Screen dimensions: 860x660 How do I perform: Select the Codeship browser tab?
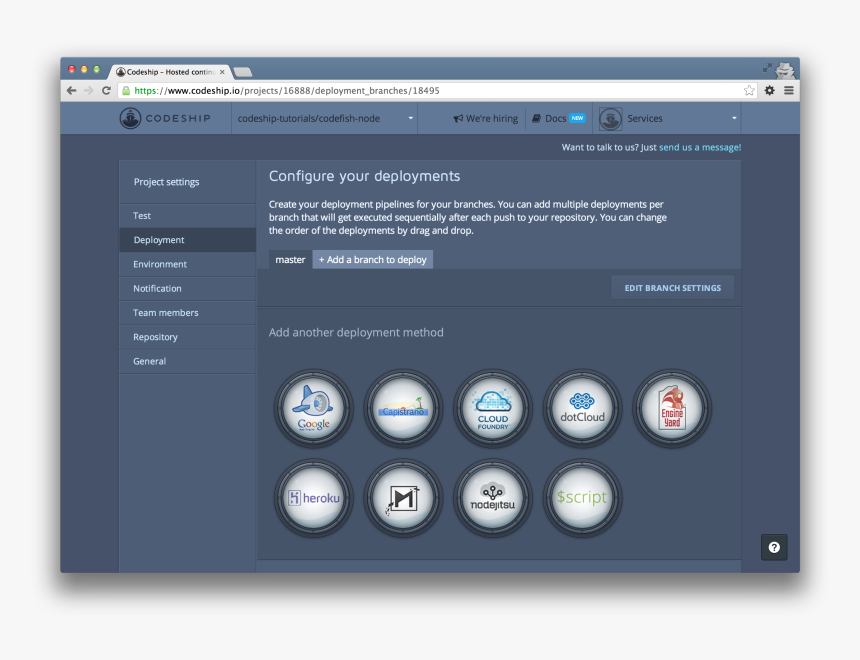[x=170, y=72]
